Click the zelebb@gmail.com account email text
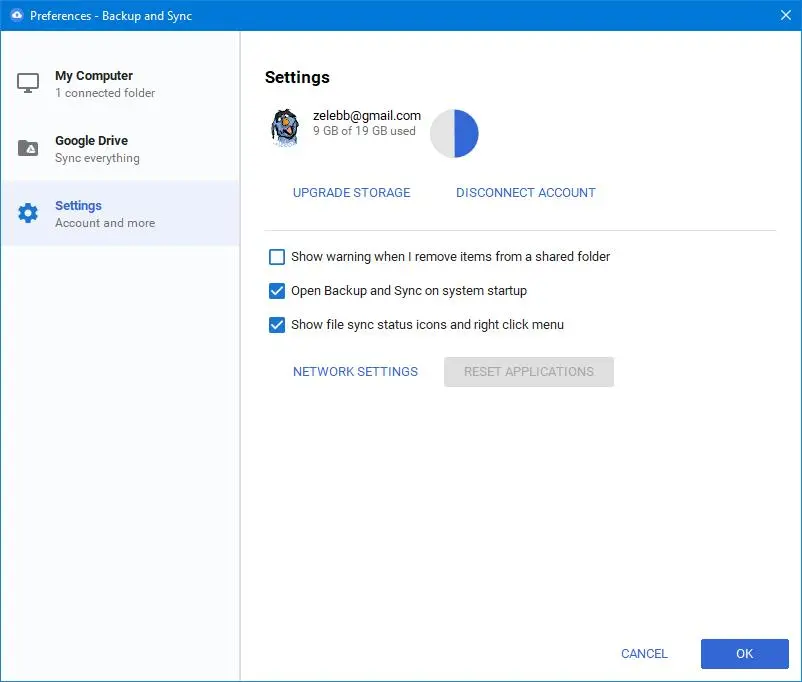This screenshot has width=802, height=682. click(x=367, y=116)
